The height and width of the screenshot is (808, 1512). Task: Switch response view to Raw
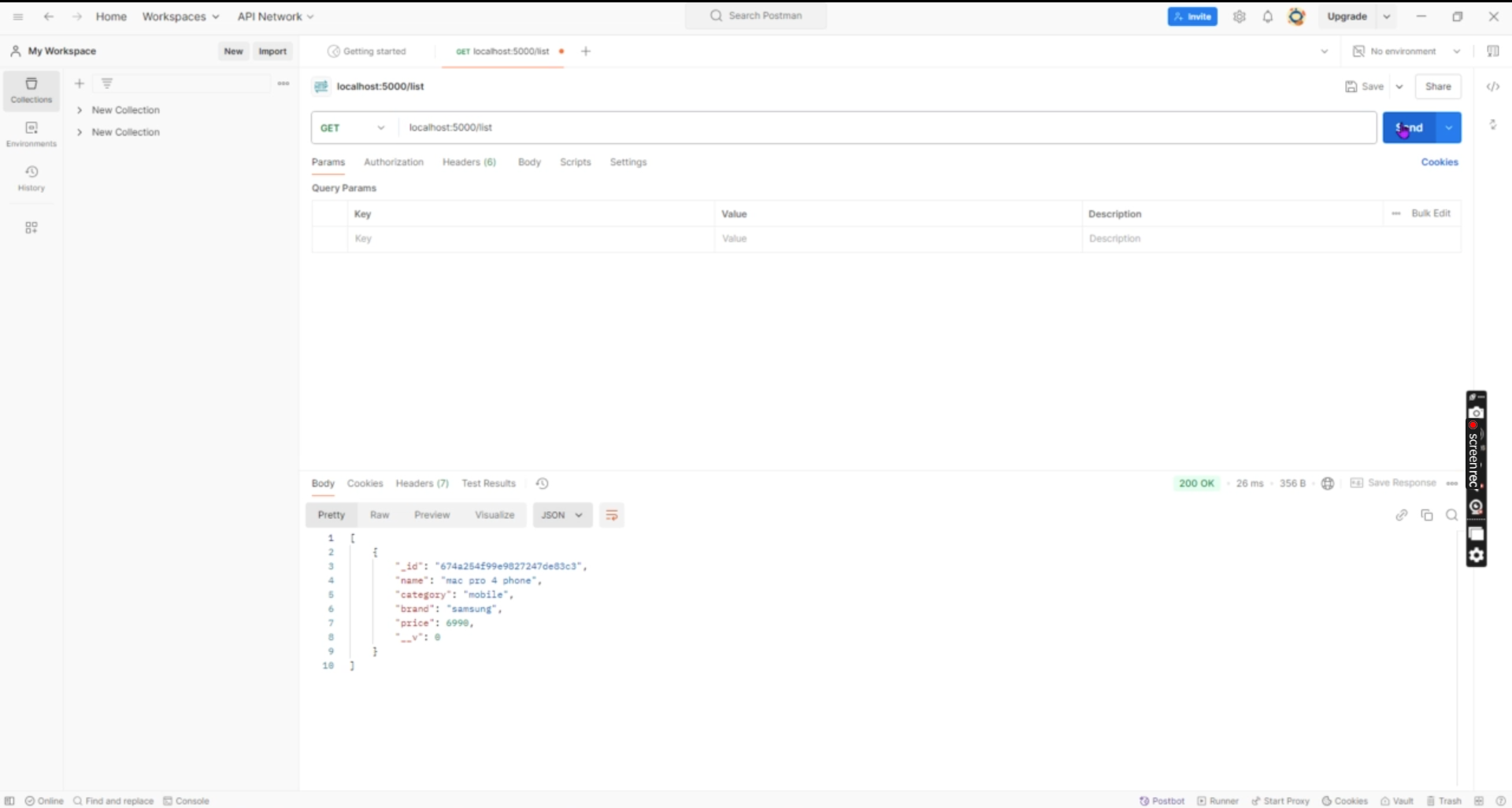tap(380, 515)
